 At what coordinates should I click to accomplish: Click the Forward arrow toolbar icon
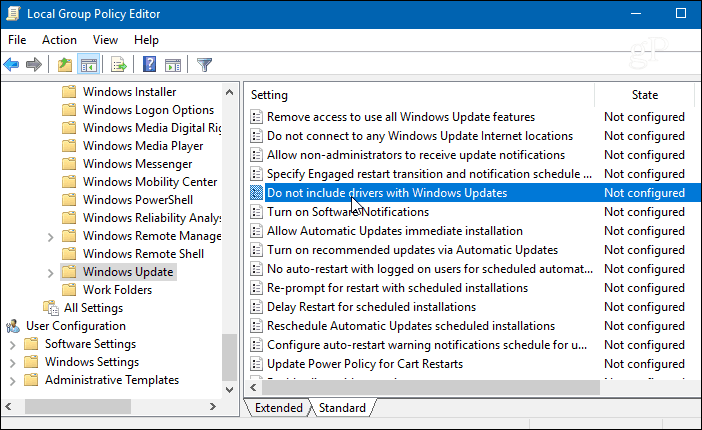(34, 65)
